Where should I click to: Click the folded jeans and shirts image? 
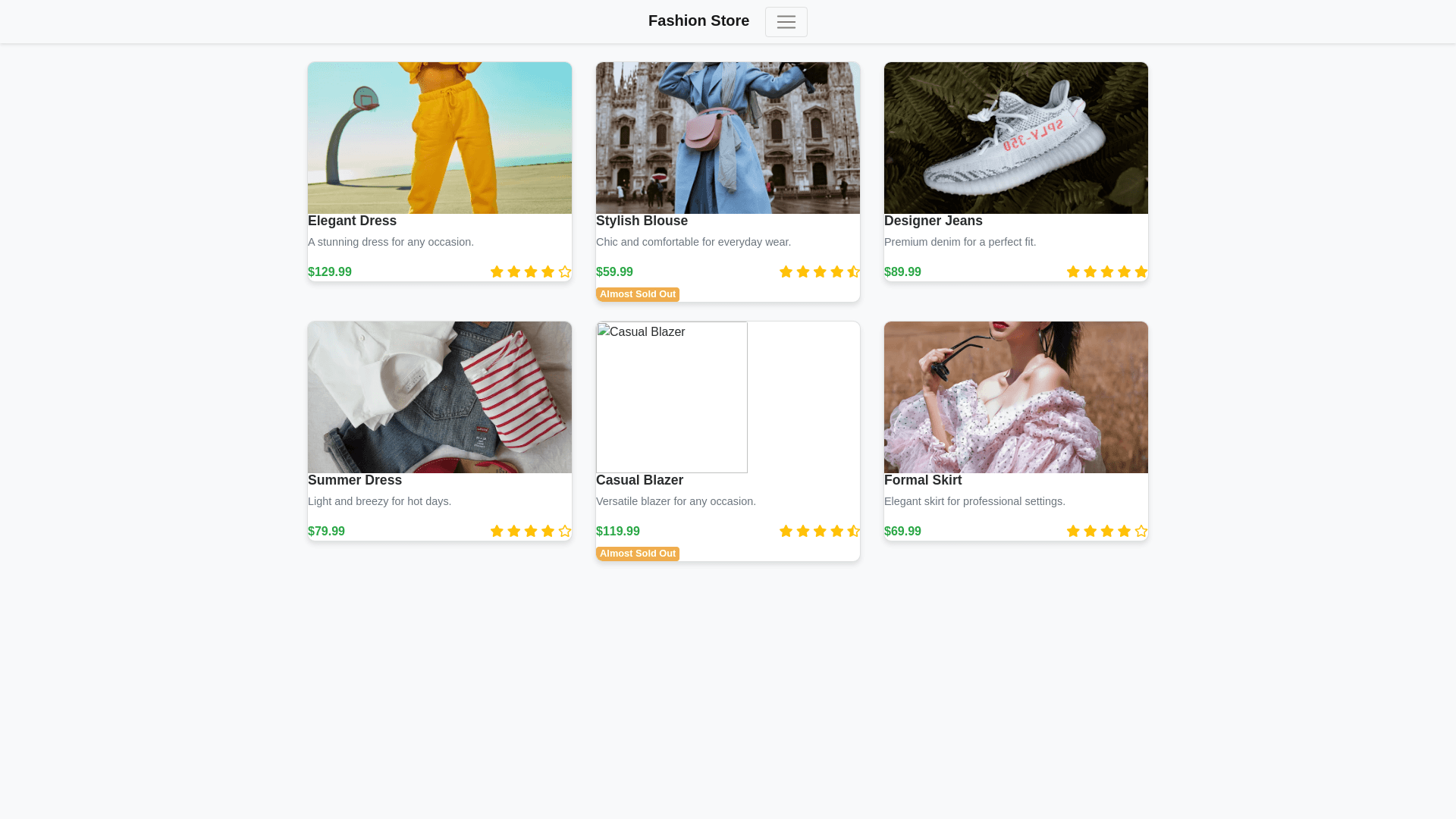click(x=440, y=397)
